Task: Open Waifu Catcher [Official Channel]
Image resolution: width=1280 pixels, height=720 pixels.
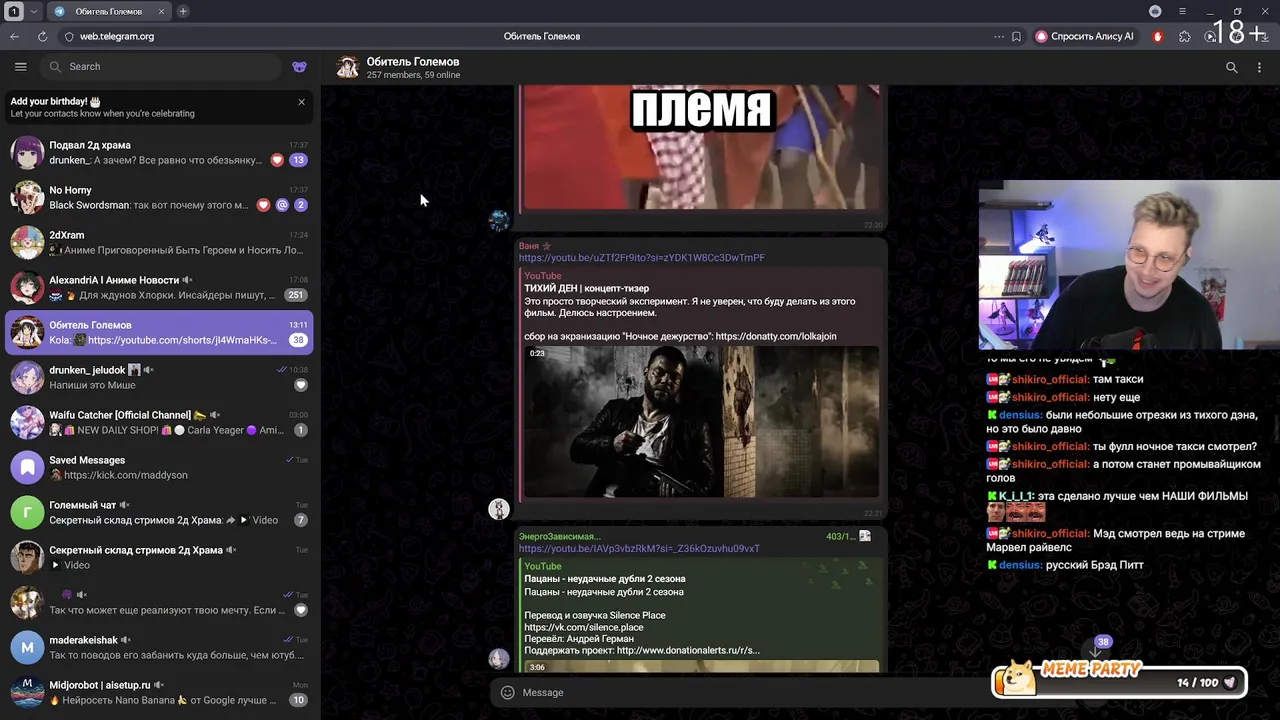Action: 160,422
